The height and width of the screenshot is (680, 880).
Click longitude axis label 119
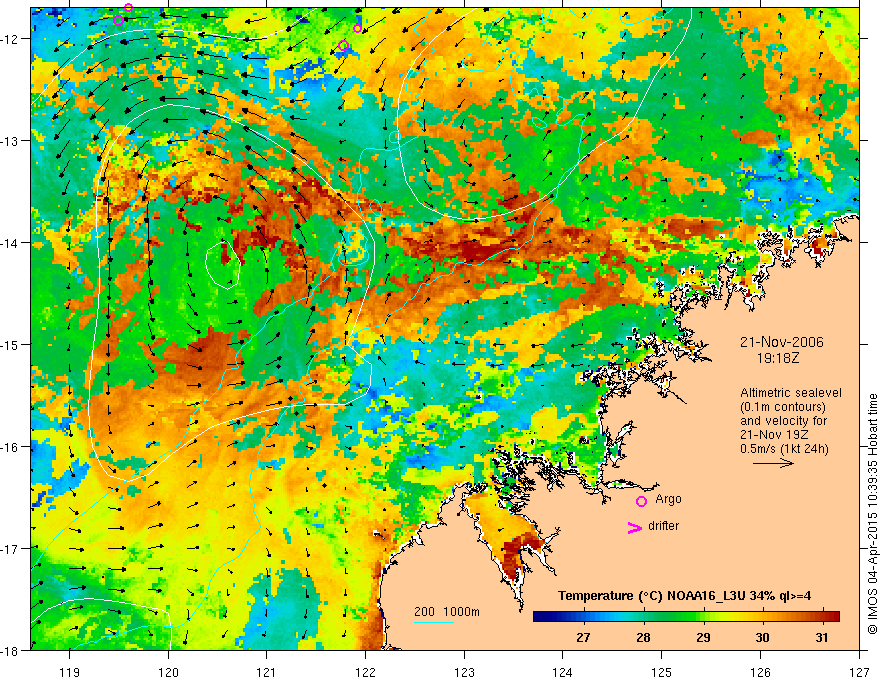tap(70, 672)
